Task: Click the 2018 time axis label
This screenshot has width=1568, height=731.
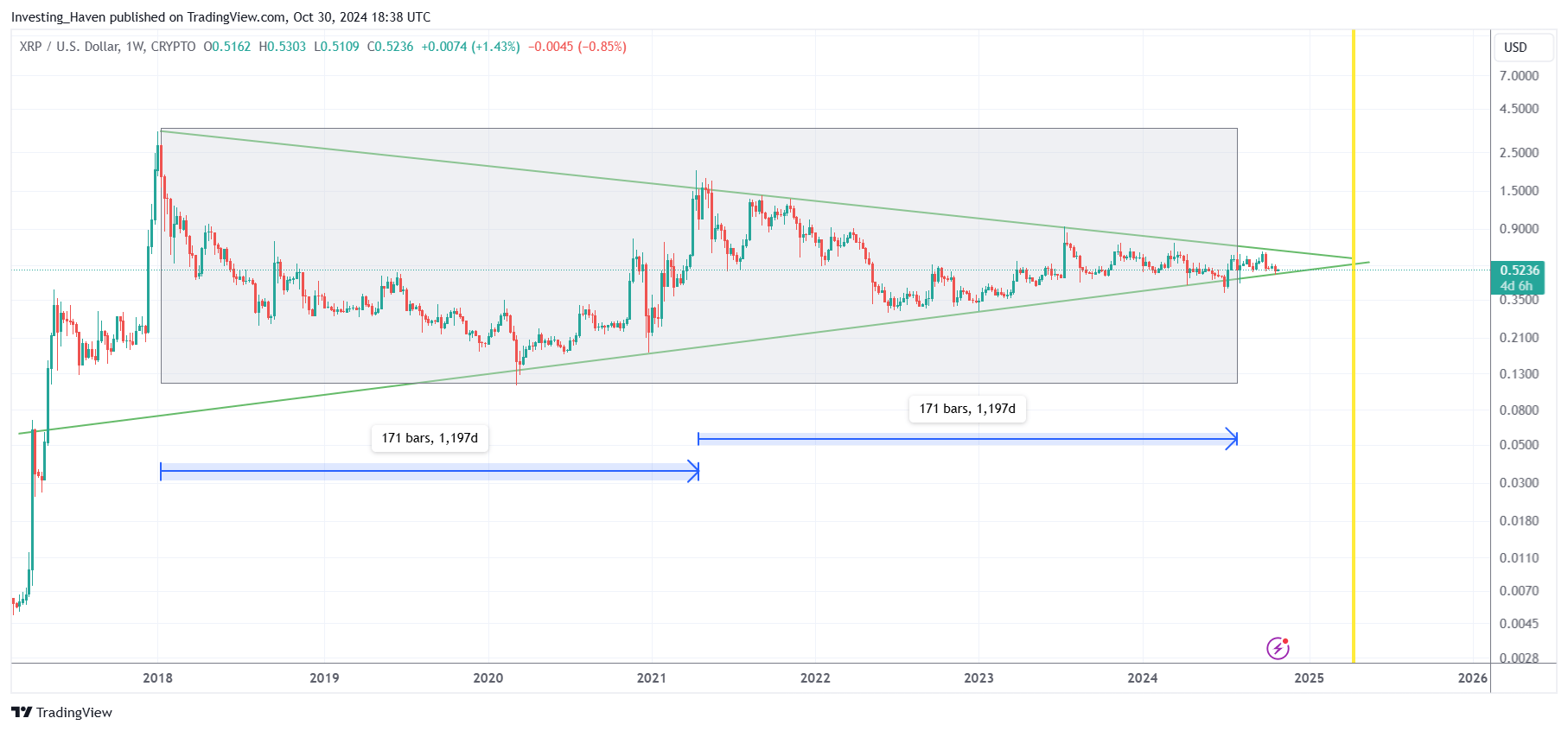Action: pos(157,678)
